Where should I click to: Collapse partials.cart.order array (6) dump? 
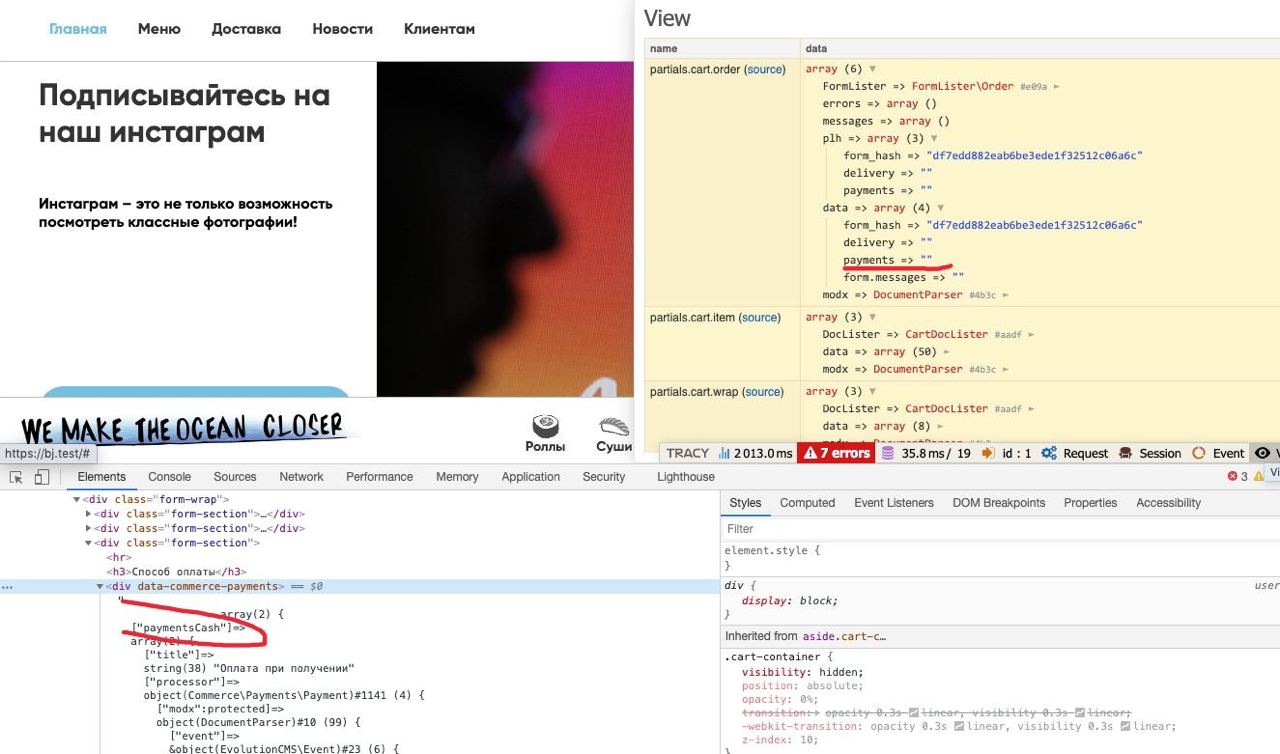click(872, 69)
